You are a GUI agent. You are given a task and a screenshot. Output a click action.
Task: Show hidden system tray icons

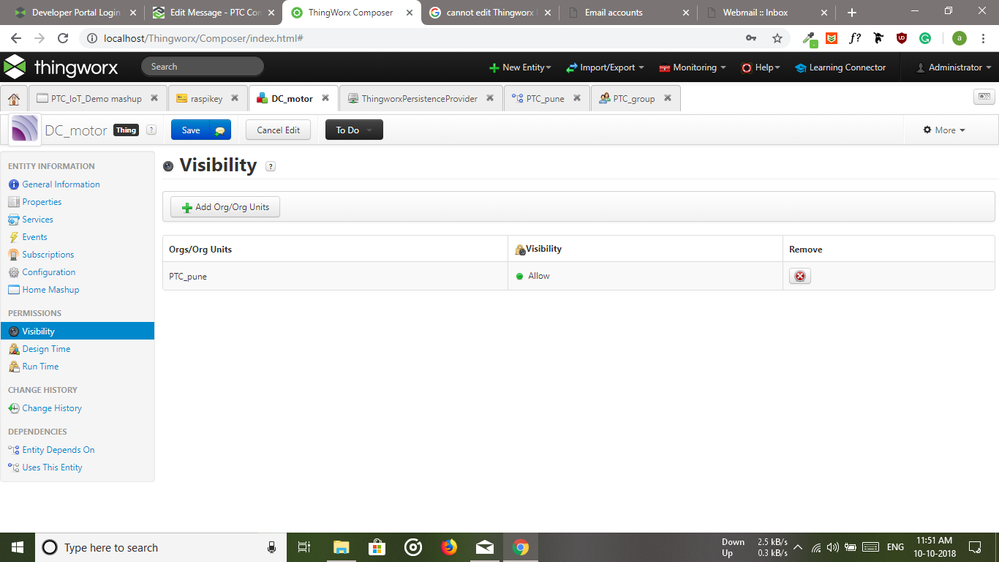click(798, 547)
